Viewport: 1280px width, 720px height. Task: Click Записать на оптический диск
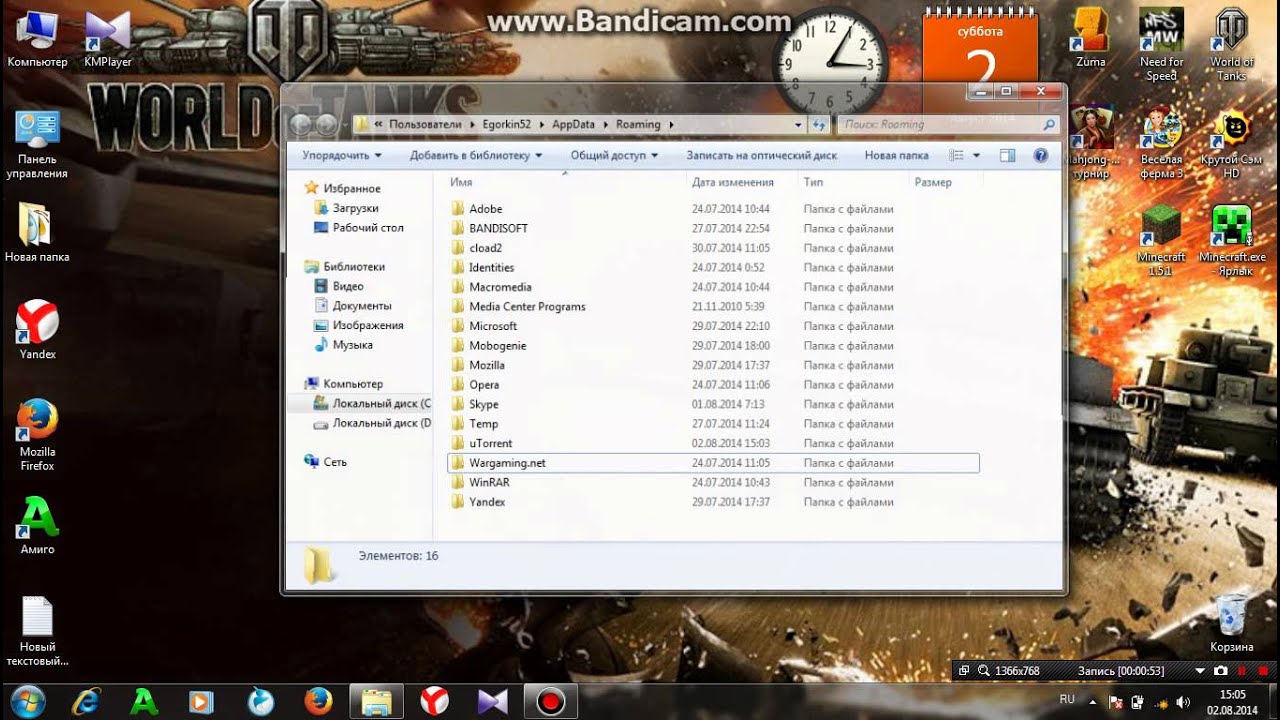click(762, 155)
